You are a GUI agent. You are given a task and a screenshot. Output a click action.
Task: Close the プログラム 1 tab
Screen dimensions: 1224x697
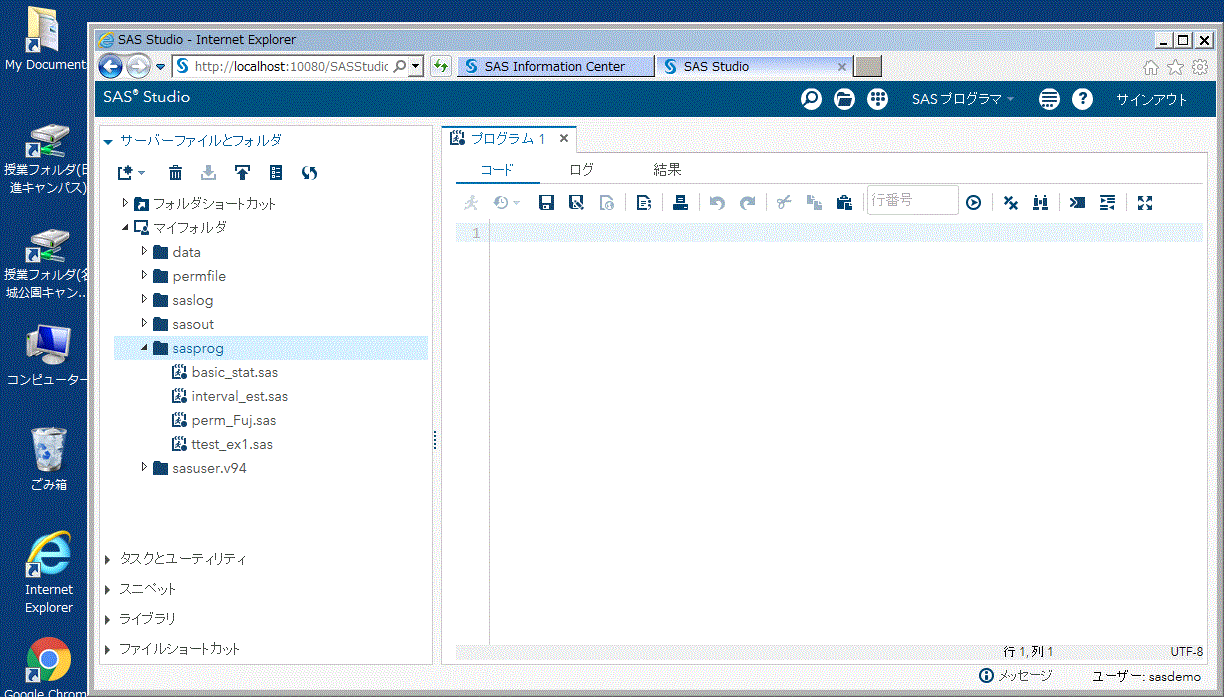coord(564,139)
